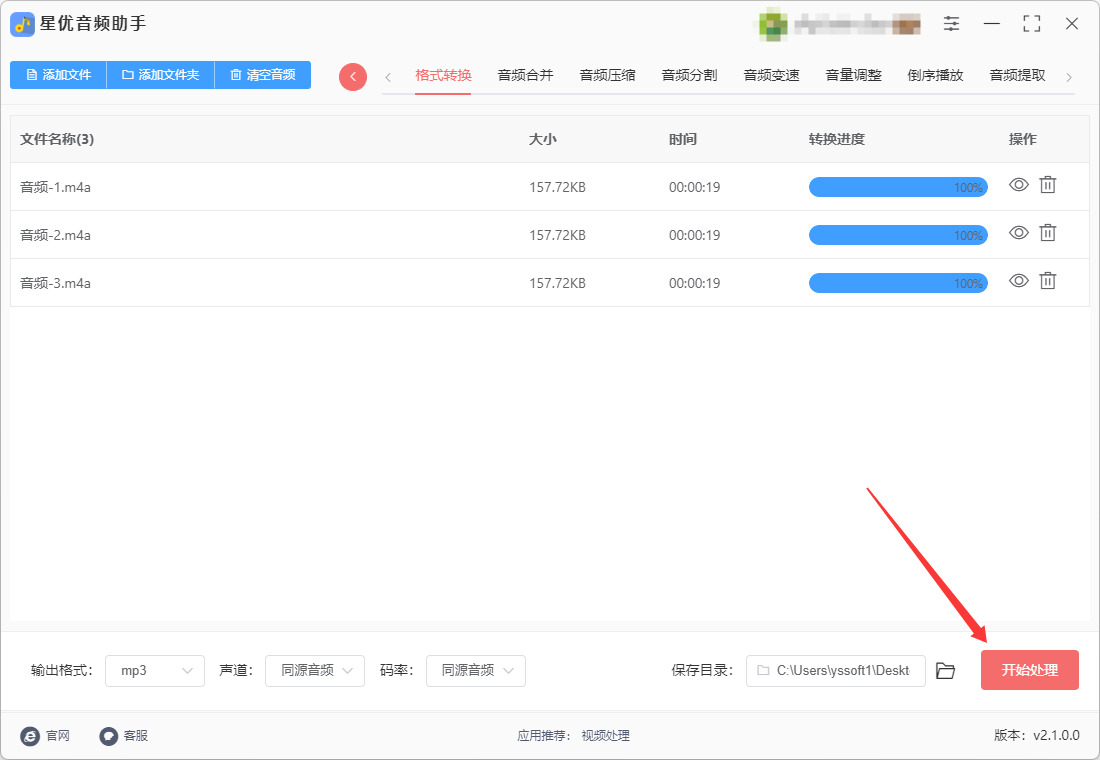Click the 星优音频助手 app logo icon
The image size is (1100, 760).
pyautogui.click(x=22, y=25)
